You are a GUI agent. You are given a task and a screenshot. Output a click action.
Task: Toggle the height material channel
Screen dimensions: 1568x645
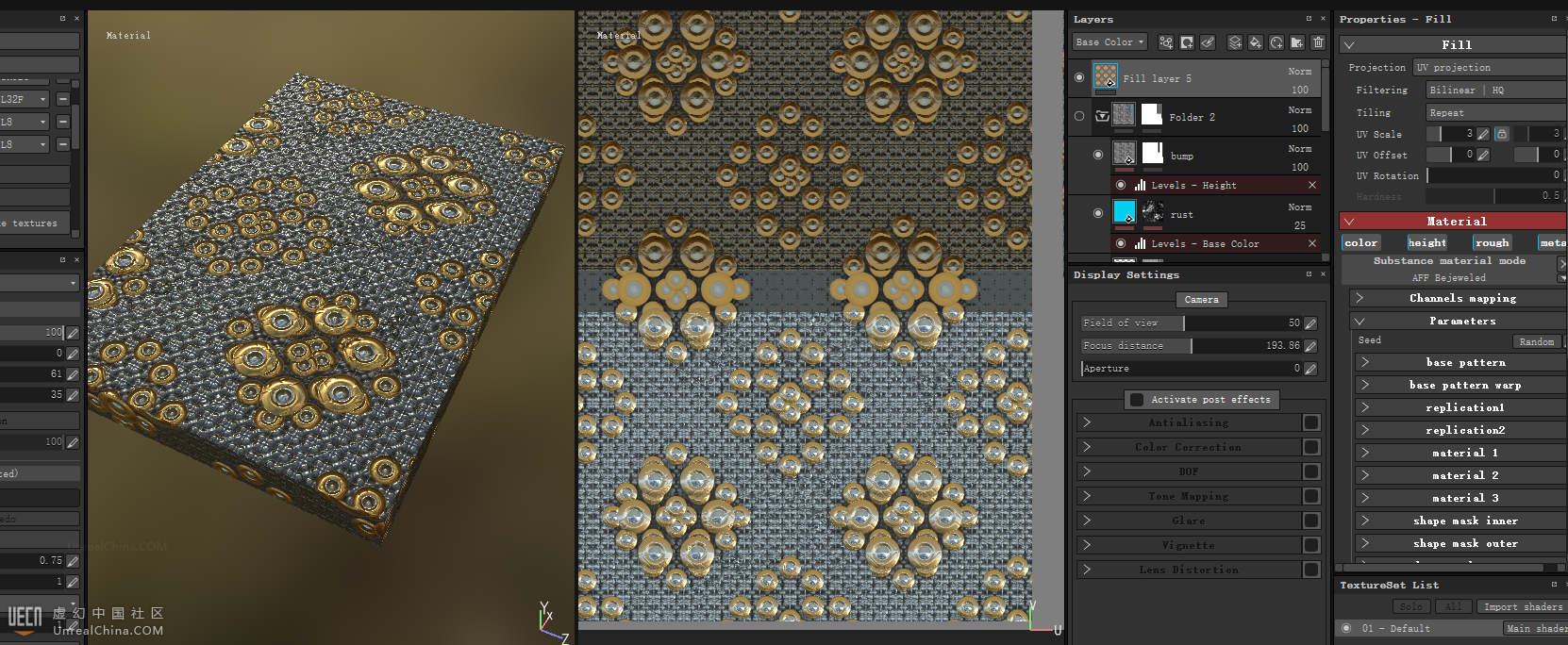click(1426, 242)
